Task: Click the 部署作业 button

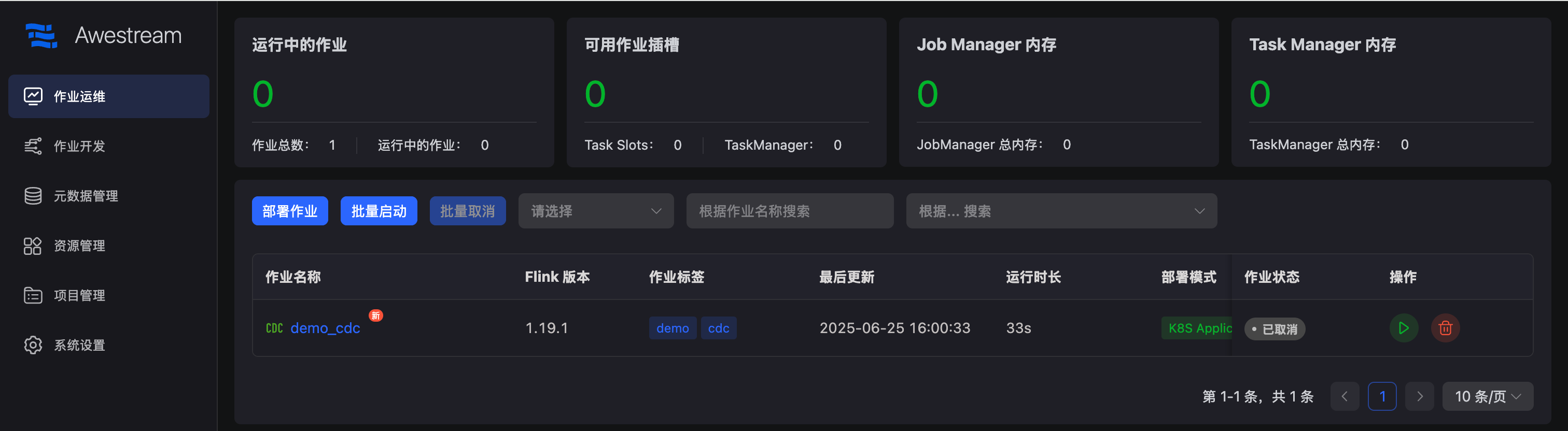Action: [290, 211]
